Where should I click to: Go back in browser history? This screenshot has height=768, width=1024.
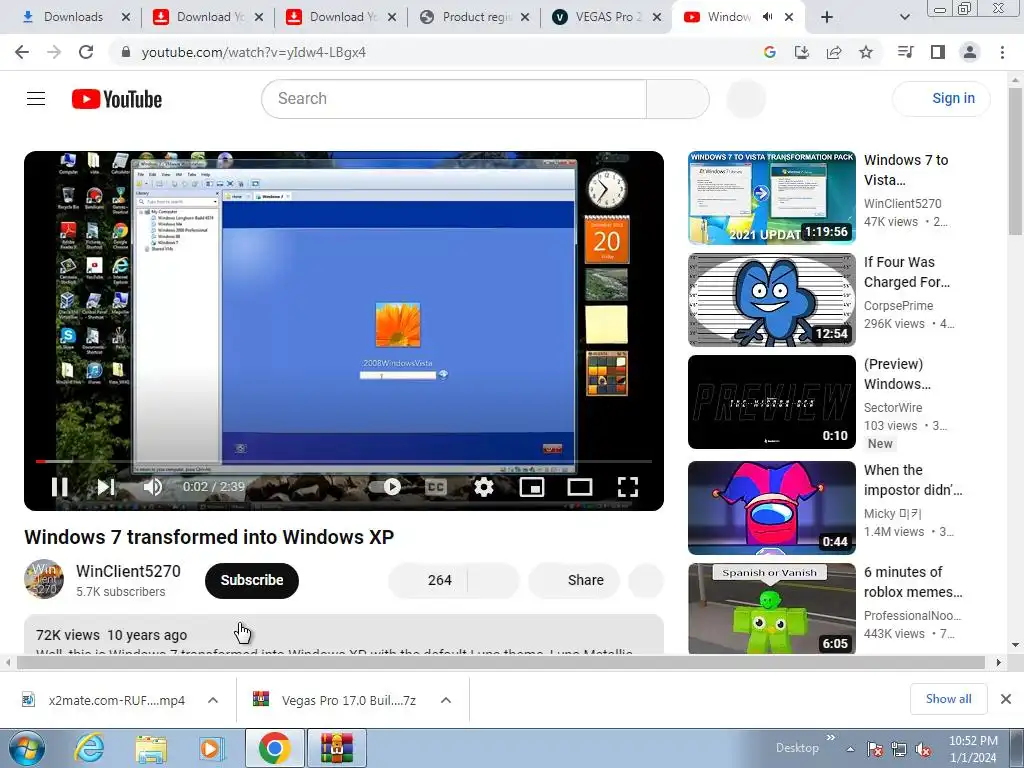[22, 52]
